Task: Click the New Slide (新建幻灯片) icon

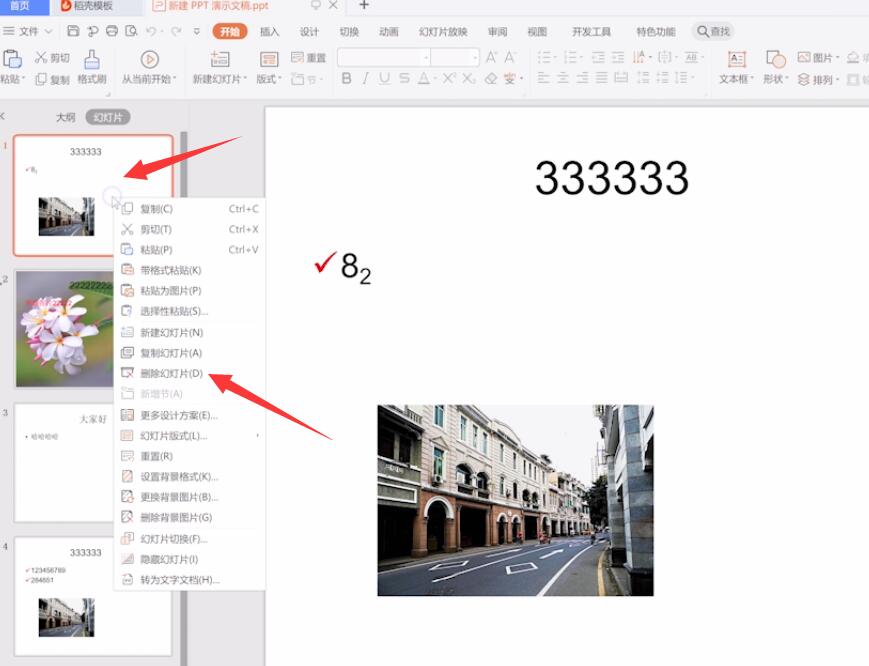Action: [219, 59]
